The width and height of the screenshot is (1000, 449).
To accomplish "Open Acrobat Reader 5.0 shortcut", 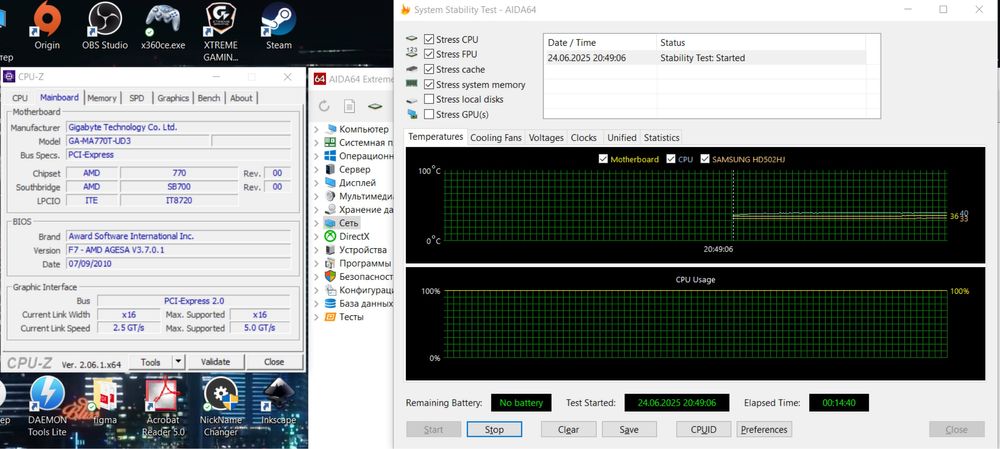I will click(x=163, y=406).
